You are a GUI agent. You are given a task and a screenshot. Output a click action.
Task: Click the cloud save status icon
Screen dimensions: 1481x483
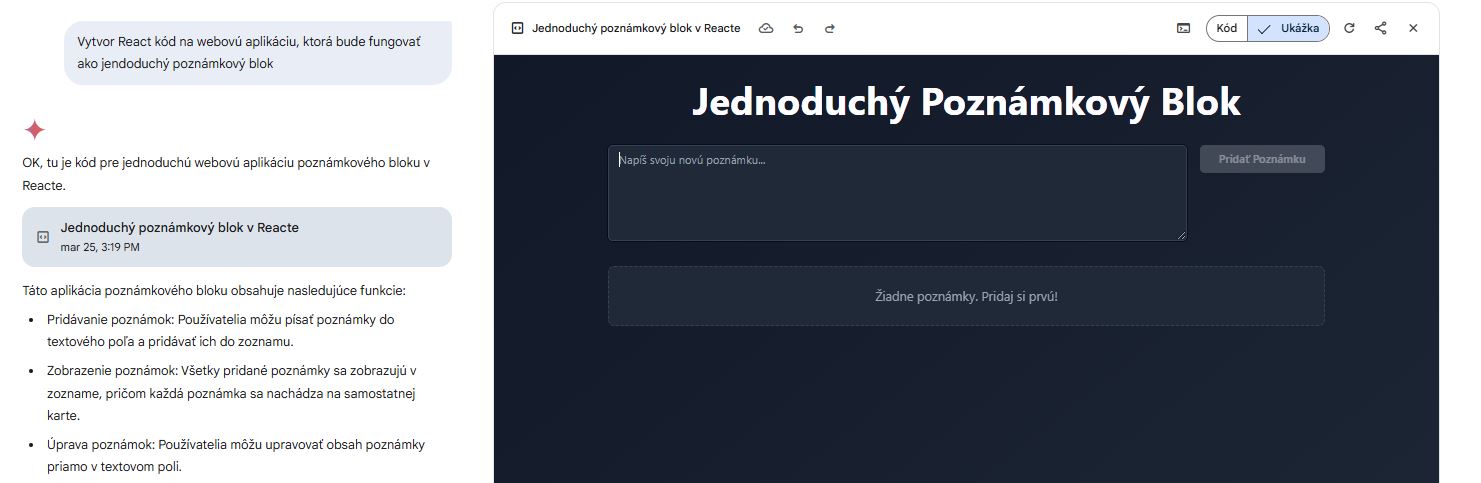(x=766, y=29)
